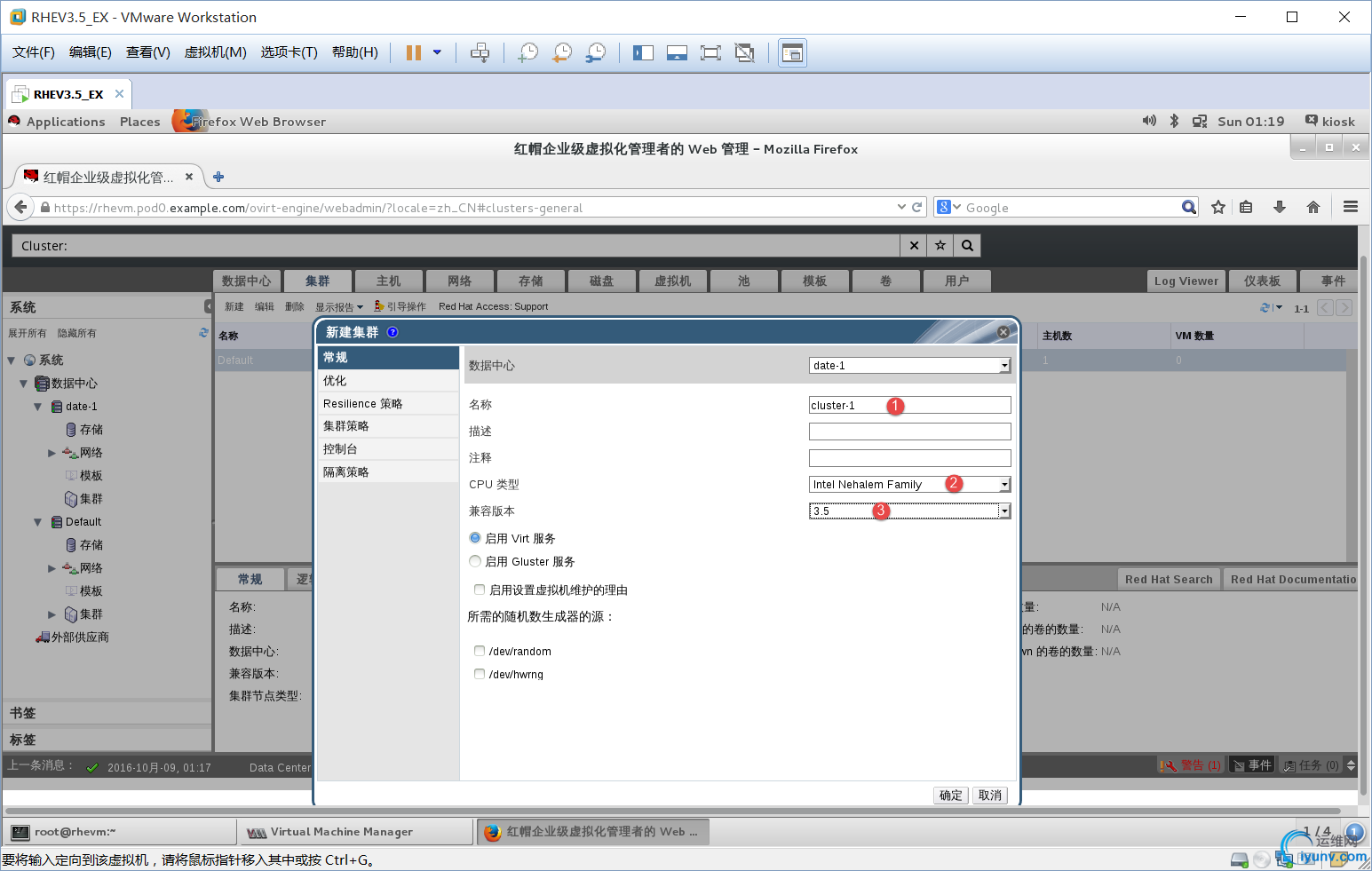Screen dimensions: 1372x871
Task: Click the Virtual Machine Manager taskbar item
Action: point(356,832)
